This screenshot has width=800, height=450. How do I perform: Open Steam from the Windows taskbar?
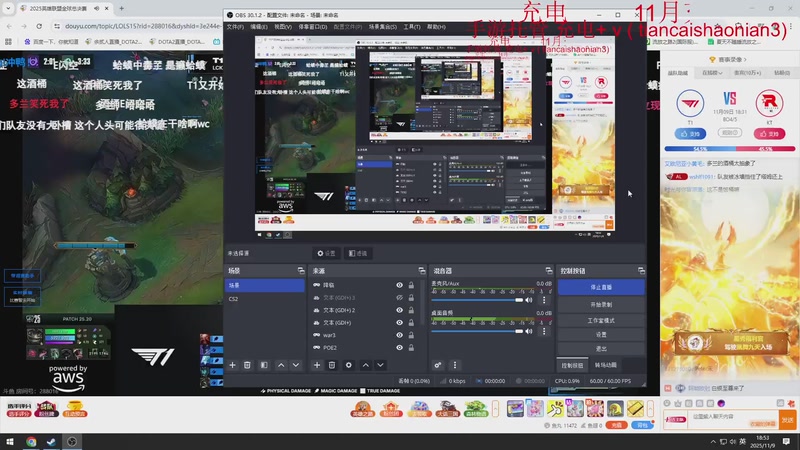pos(51,442)
